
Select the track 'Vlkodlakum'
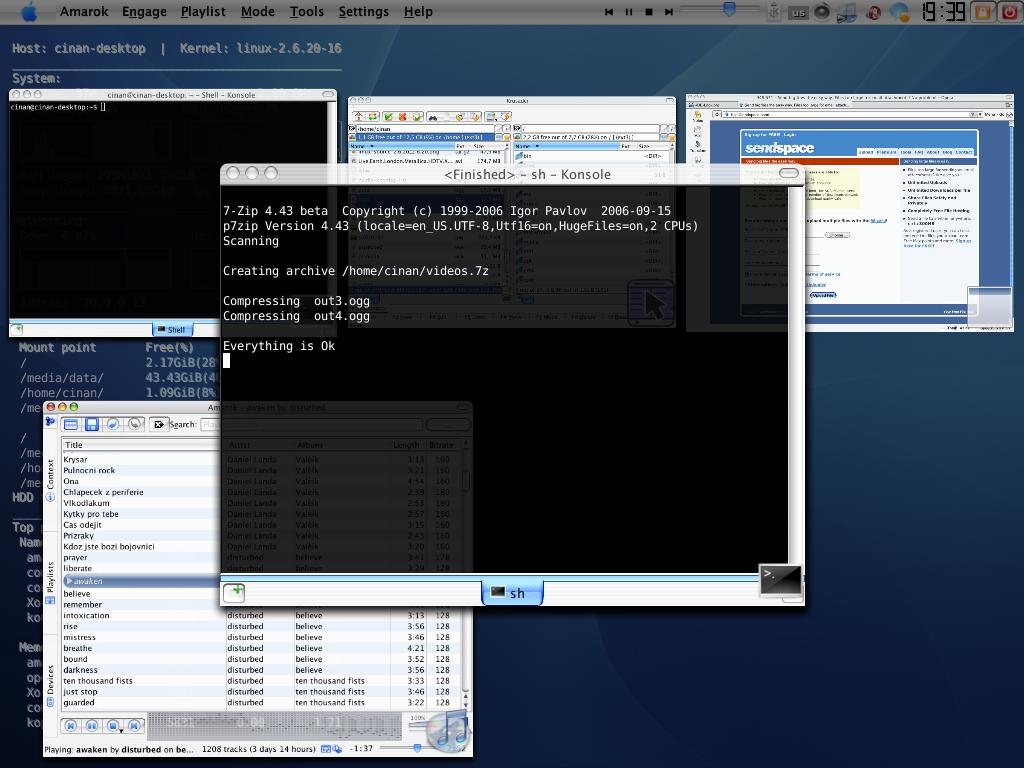86,503
